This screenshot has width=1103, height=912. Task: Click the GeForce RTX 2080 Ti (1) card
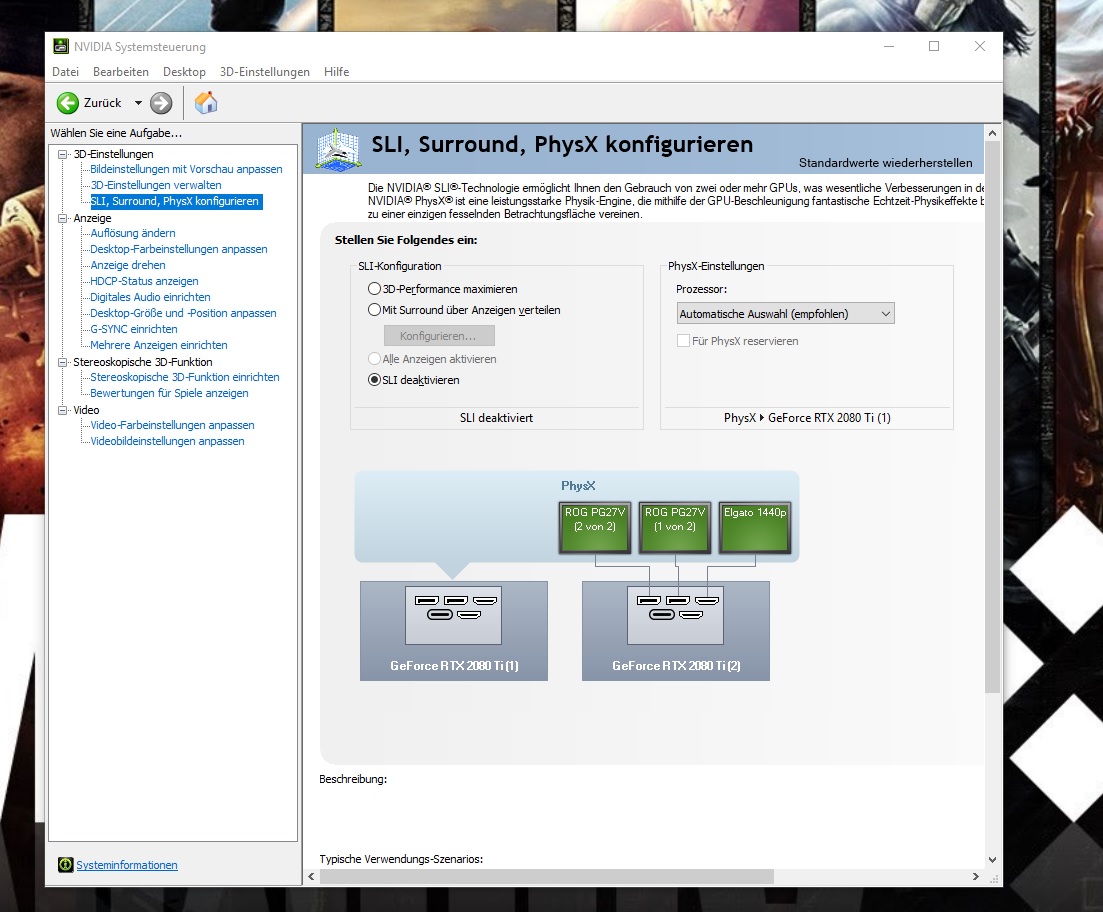click(454, 631)
